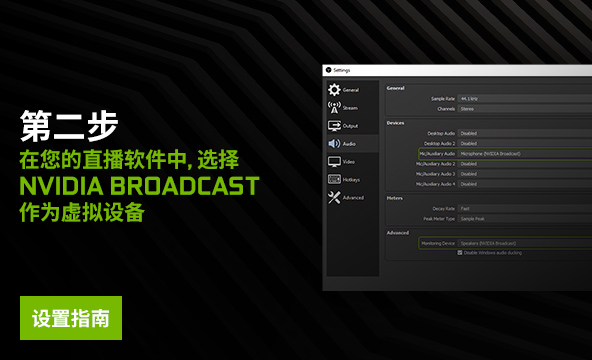Click the General section header in the audio pane
This screenshot has width=592, height=360.
pos(395,88)
